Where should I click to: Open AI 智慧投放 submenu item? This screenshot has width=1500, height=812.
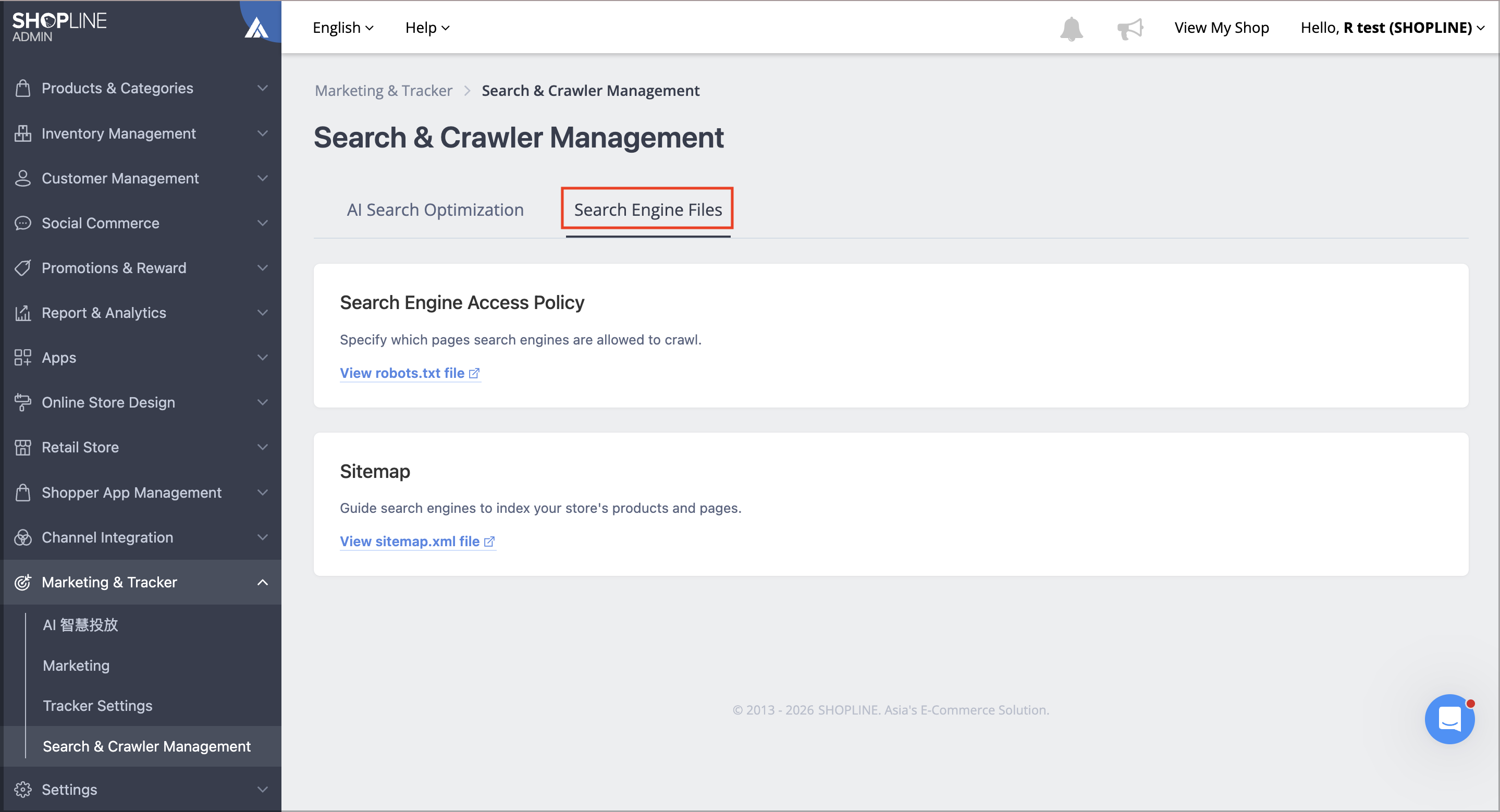coord(80,624)
